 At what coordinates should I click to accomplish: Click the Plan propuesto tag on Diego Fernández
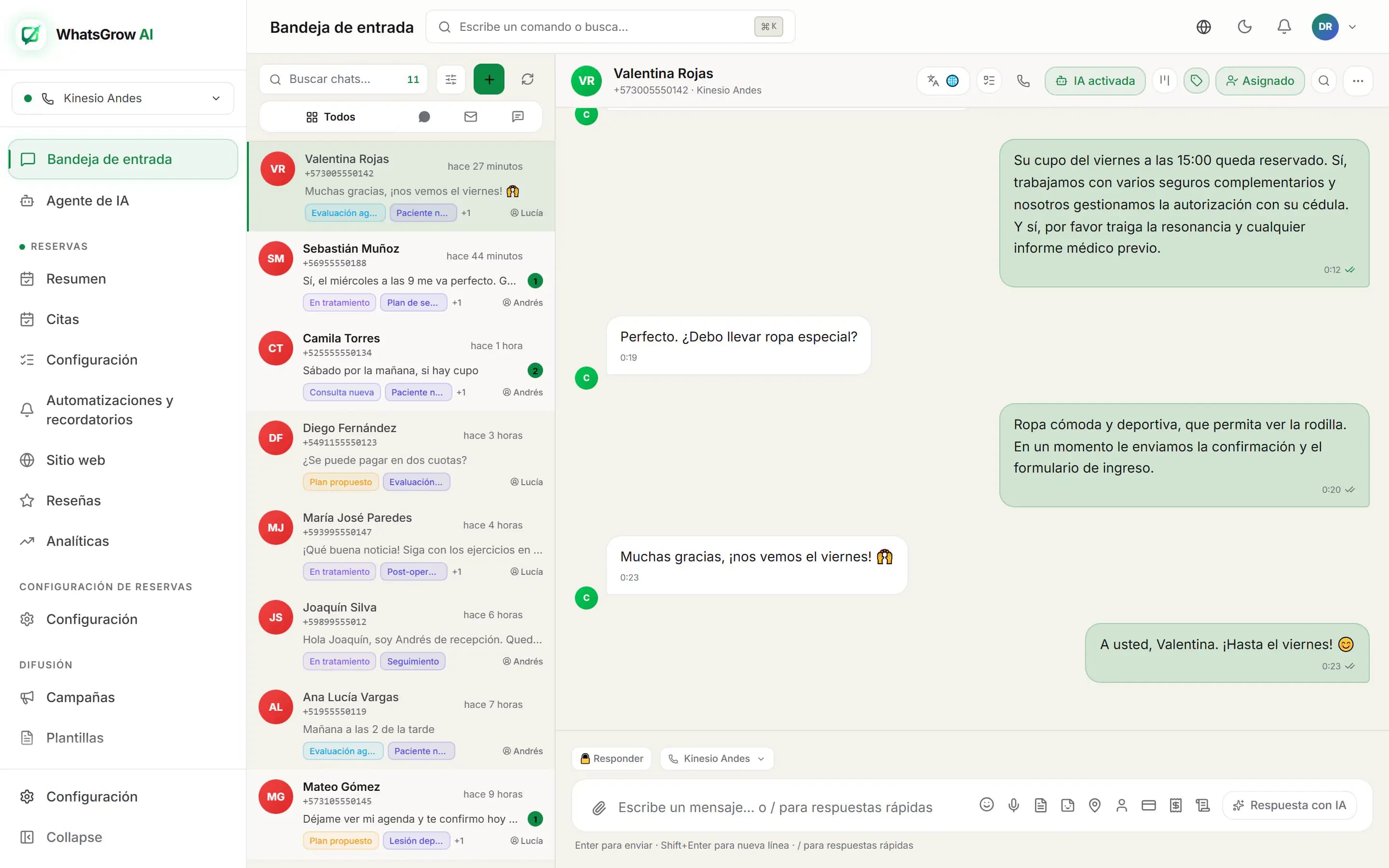pos(340,482)
